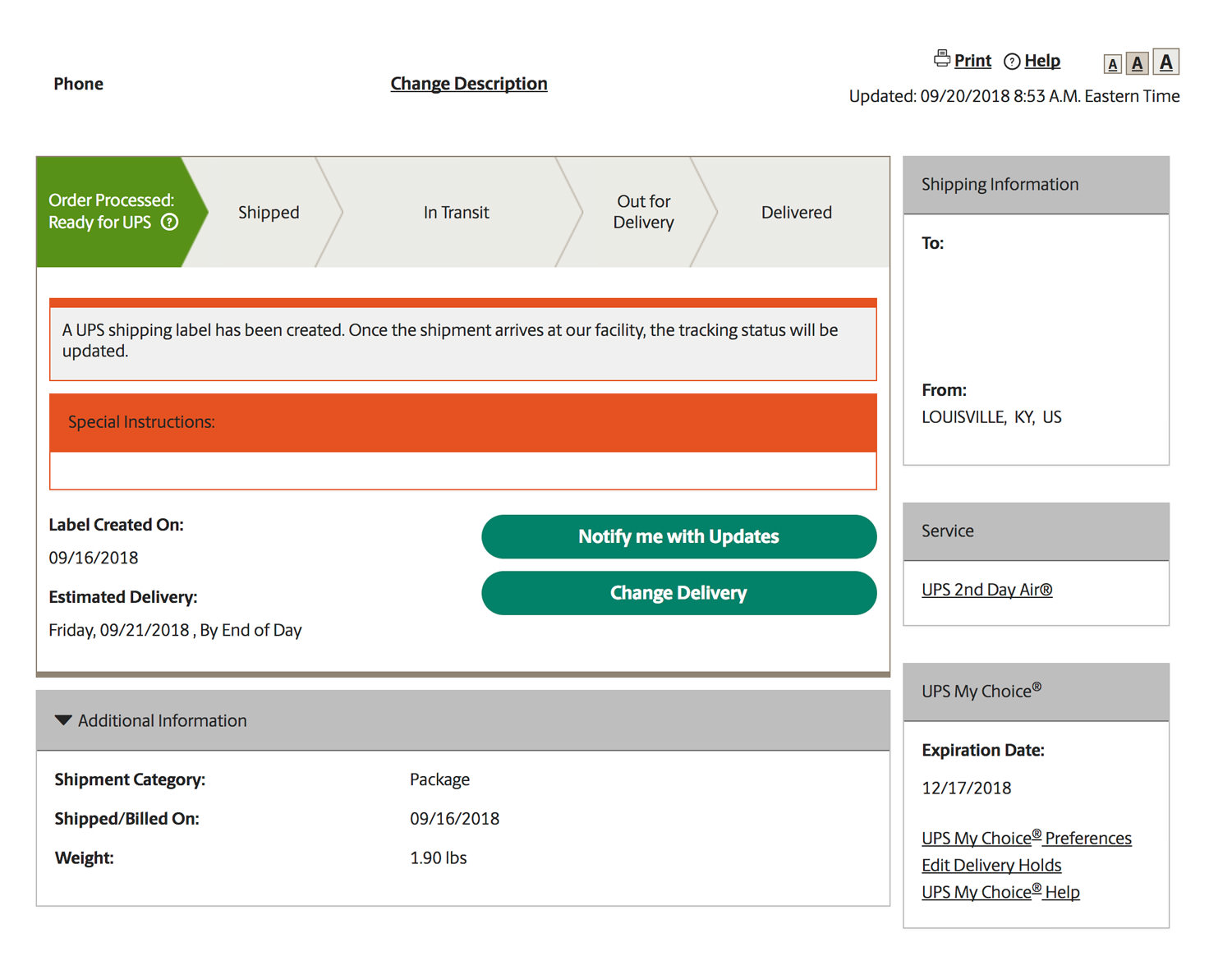The width and height of the screenshot is (1232, 970).
Task: Click the Service panel header
Action: (1037, 531)
